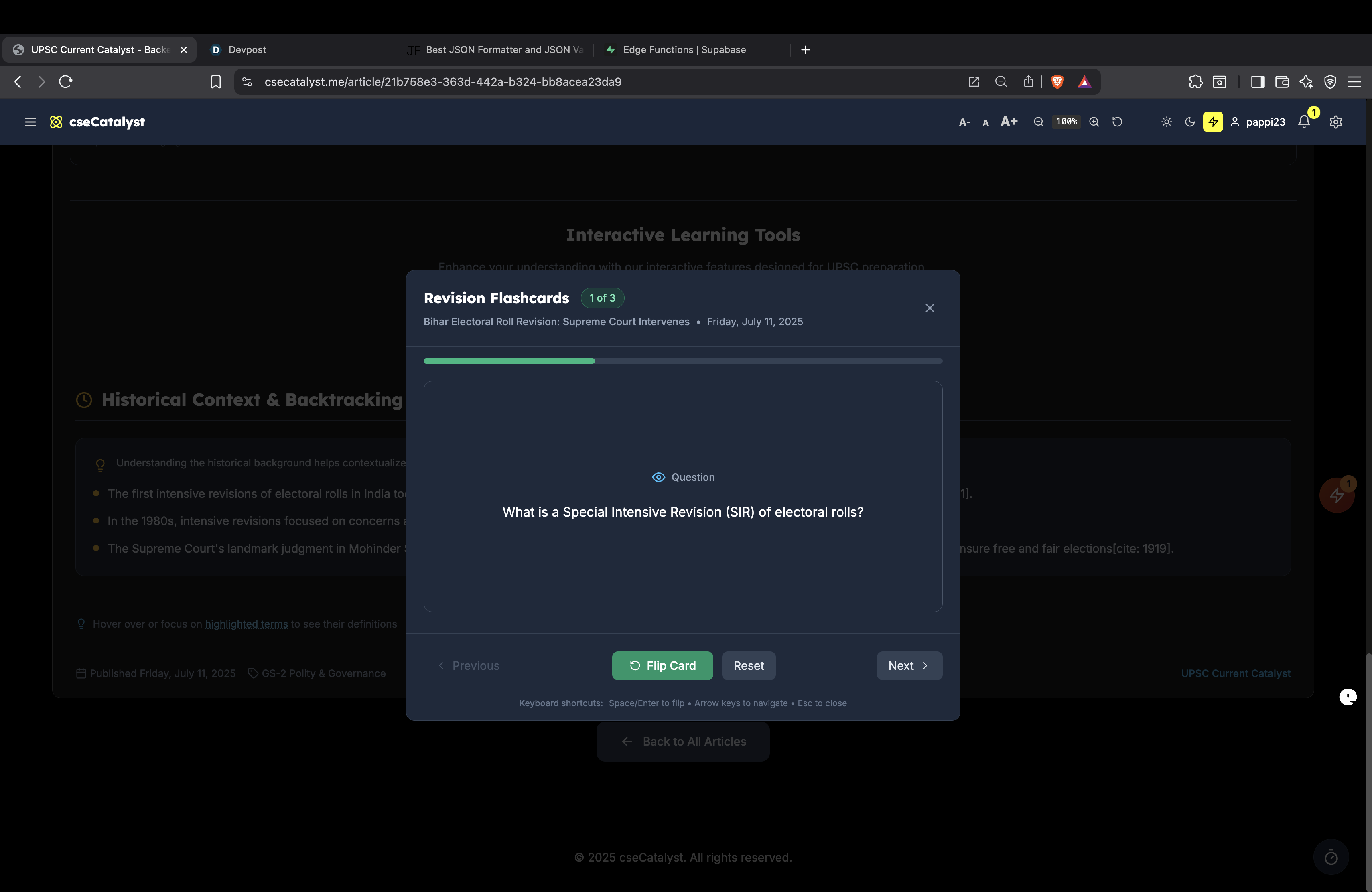Screen dimensions: 1372x892
Task: Click the flashcard progress bar
Action: coord(682,361)
